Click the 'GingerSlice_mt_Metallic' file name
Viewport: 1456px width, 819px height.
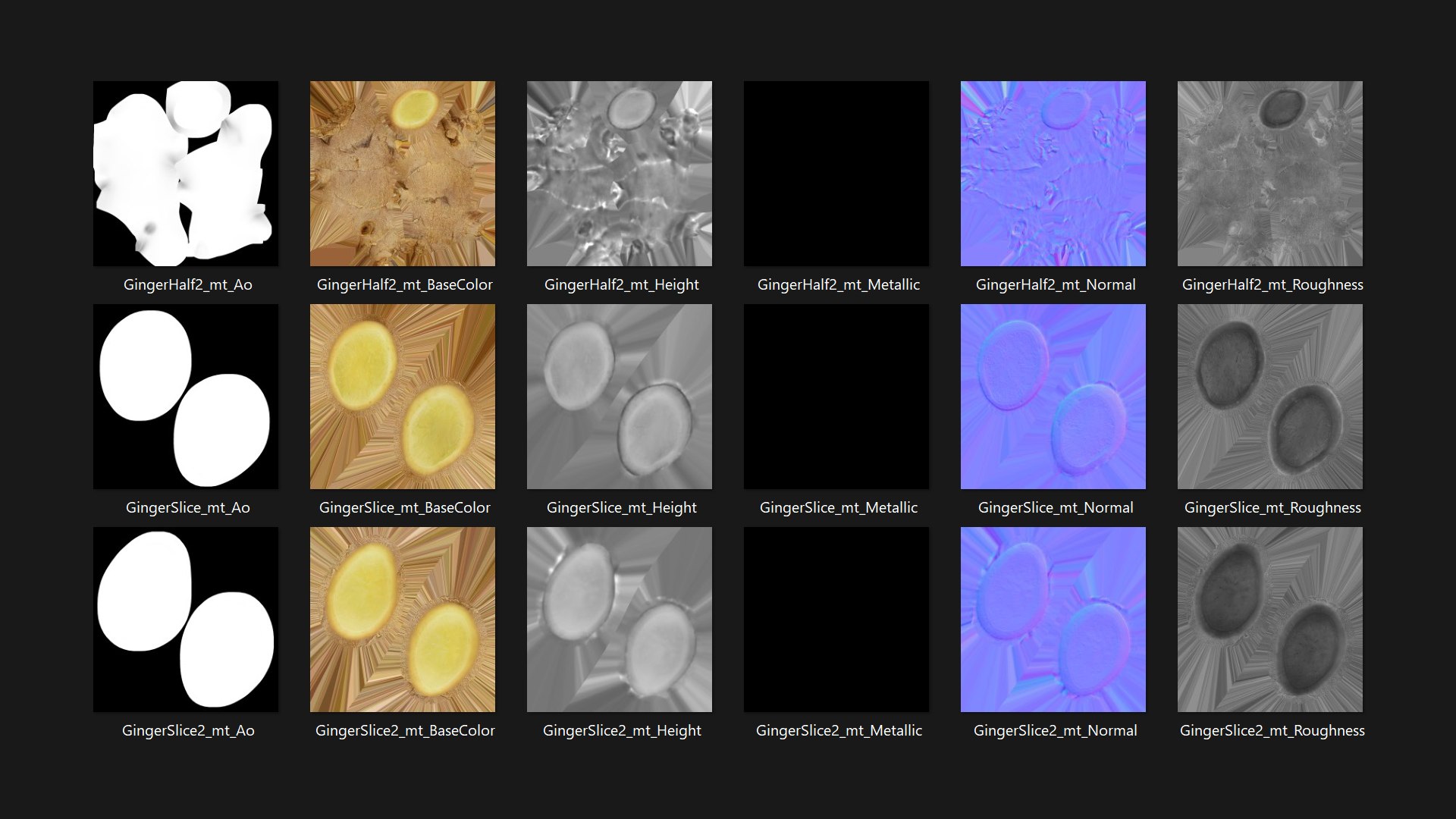click(x=839, y=508)
